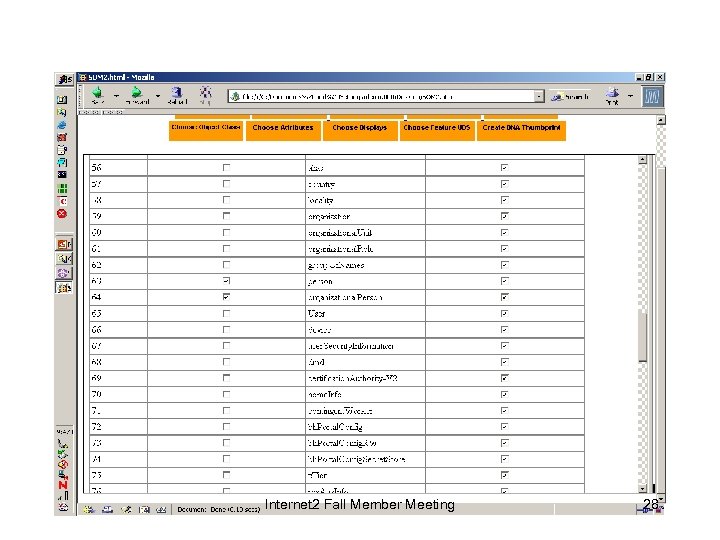The height and width of the screenshot is (540, 720).
Task: Open Navigator from the status bar icon
Action: (89, 509)
